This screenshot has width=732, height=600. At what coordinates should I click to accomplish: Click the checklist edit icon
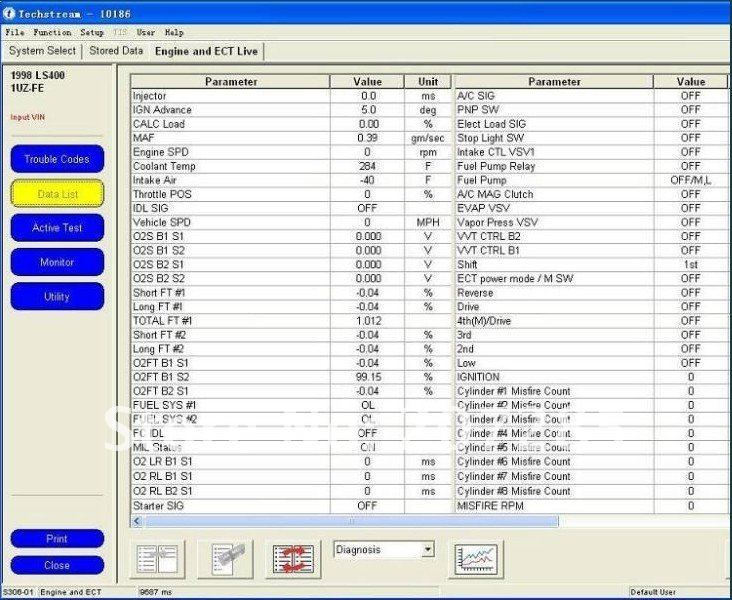[x=225, y=558]
